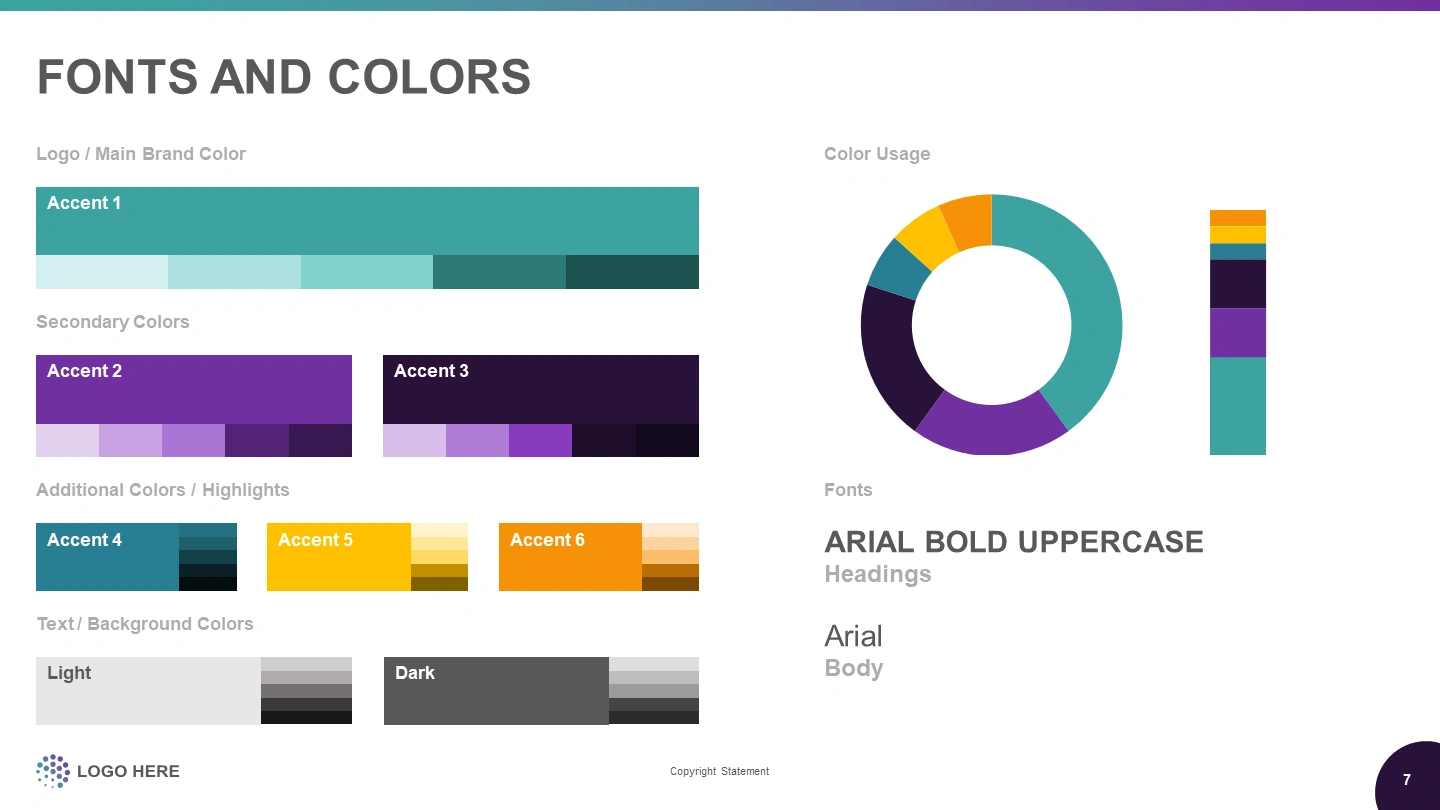Click the teal portion of stacked bar
This screenshot has height=810, width=1440.
[x=1237, y=405]
